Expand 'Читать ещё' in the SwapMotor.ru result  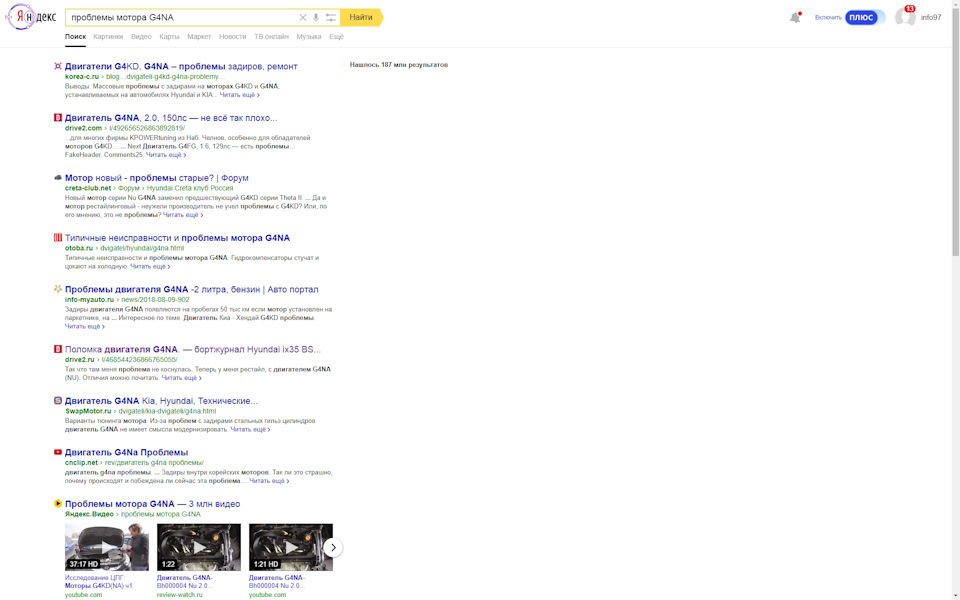tap(250, 429)
